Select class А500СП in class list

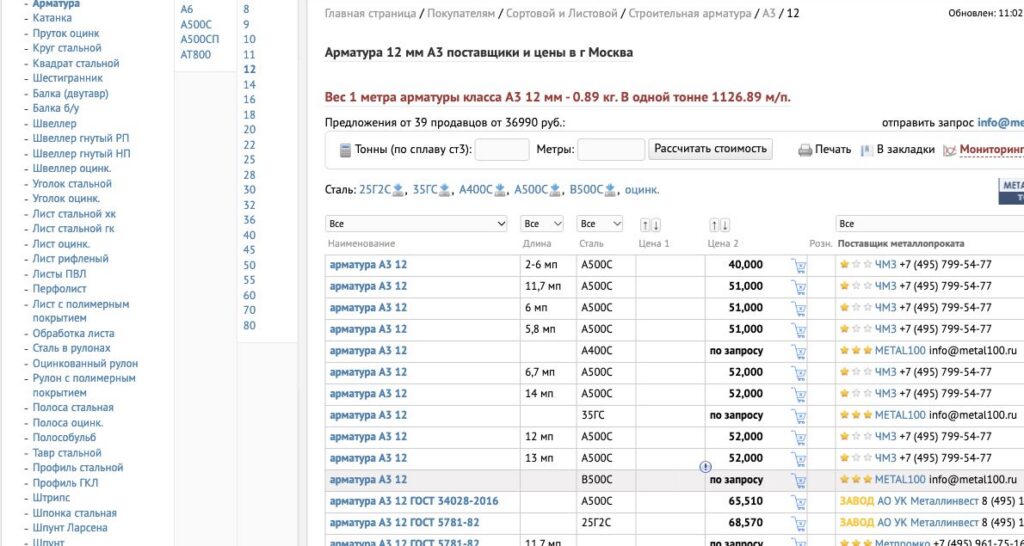point(200,39)
